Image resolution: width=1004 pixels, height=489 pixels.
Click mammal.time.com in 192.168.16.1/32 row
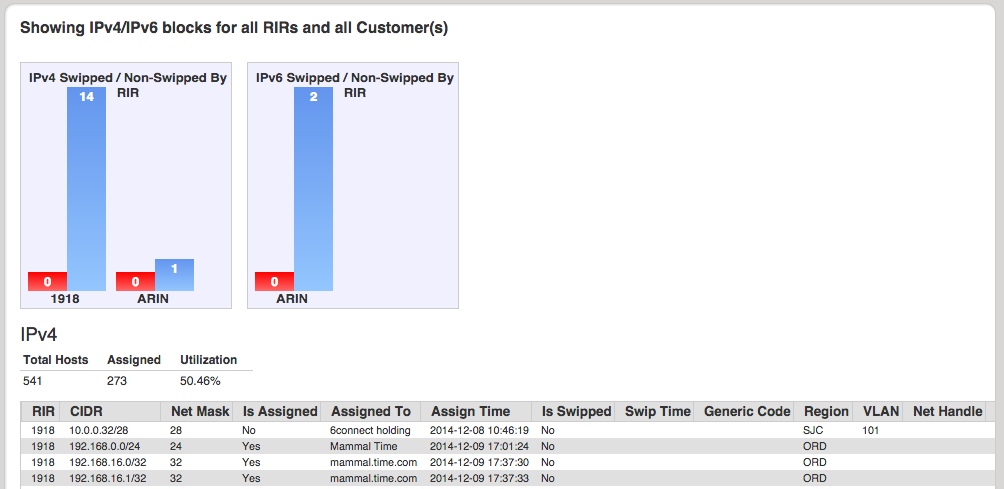click(x=373, y=478)
